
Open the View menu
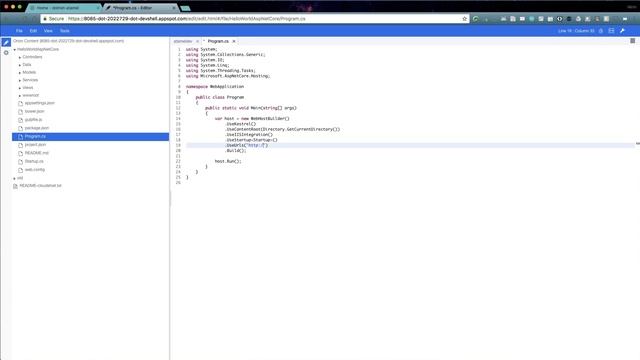coord(48,31)
